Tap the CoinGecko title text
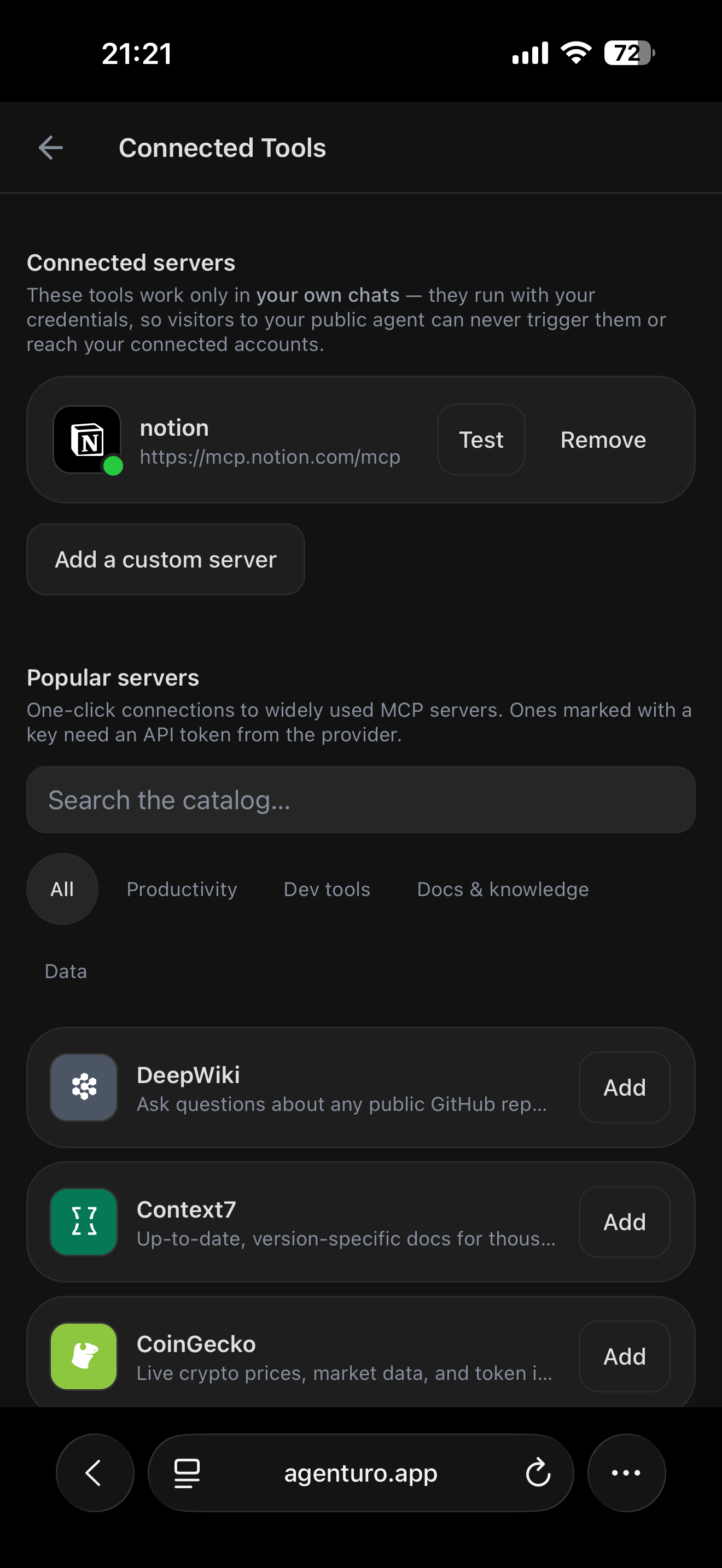This screenshot has width=722, height=1568. (x=196, y=1344)
